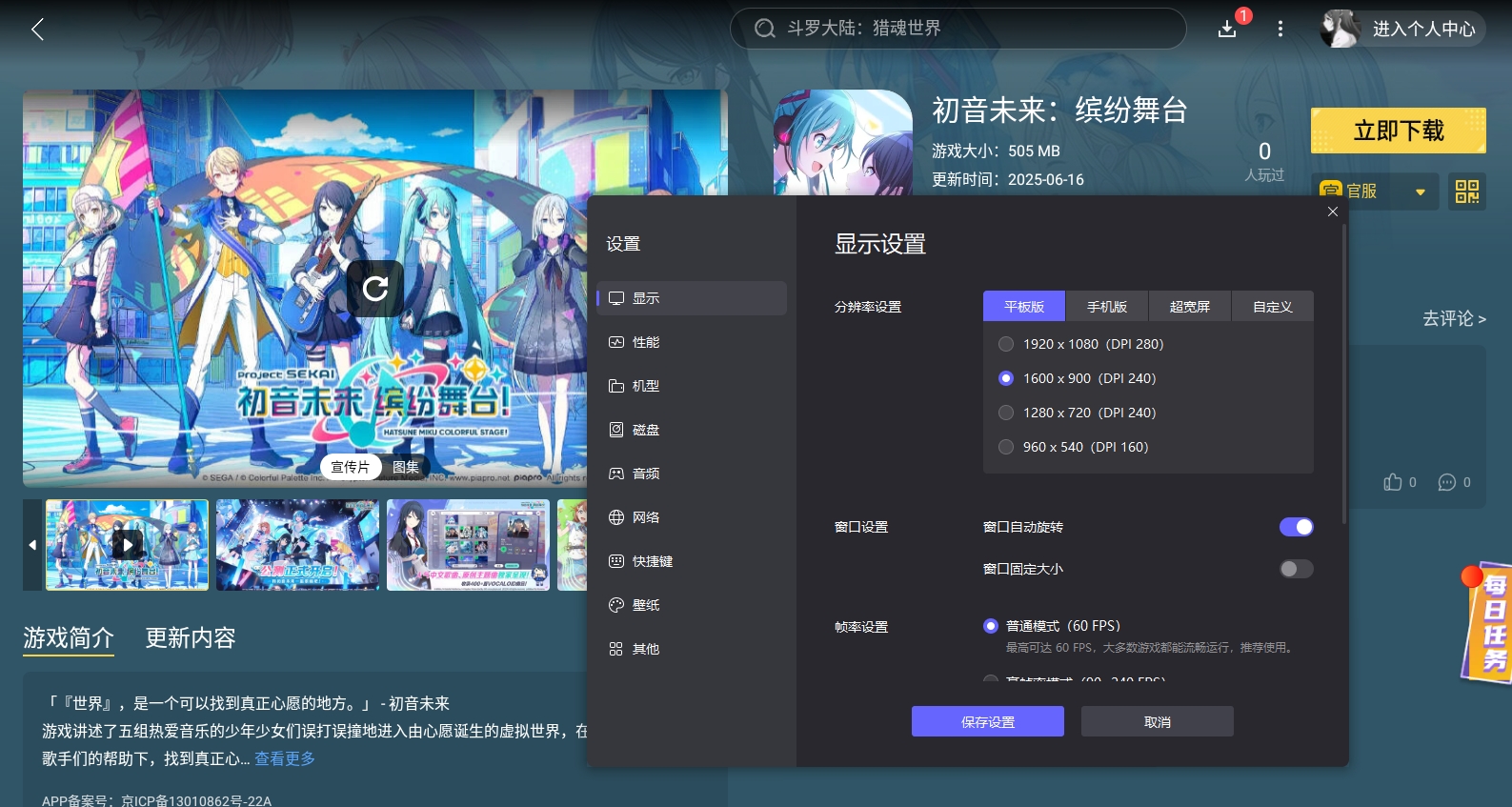Open 壁纸 wallpaper settings section
The height and width of the screenshot is (807, 1512).
tap(692, 605)
